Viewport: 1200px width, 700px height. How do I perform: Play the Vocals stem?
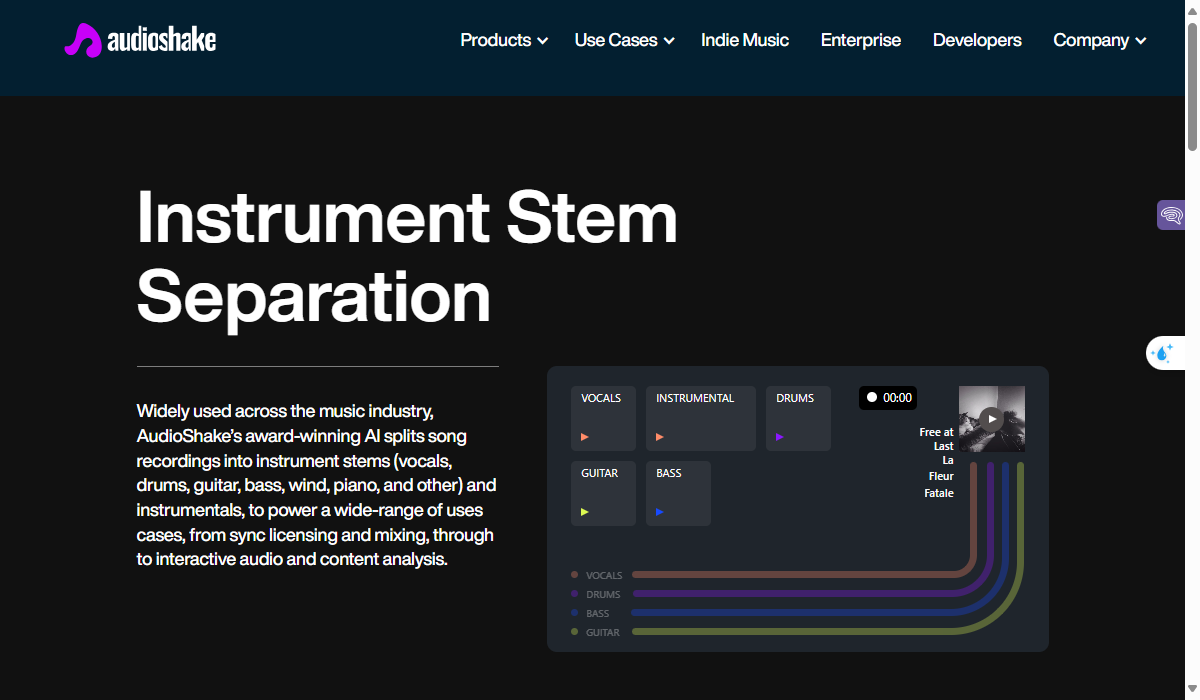tap(585, 437)
